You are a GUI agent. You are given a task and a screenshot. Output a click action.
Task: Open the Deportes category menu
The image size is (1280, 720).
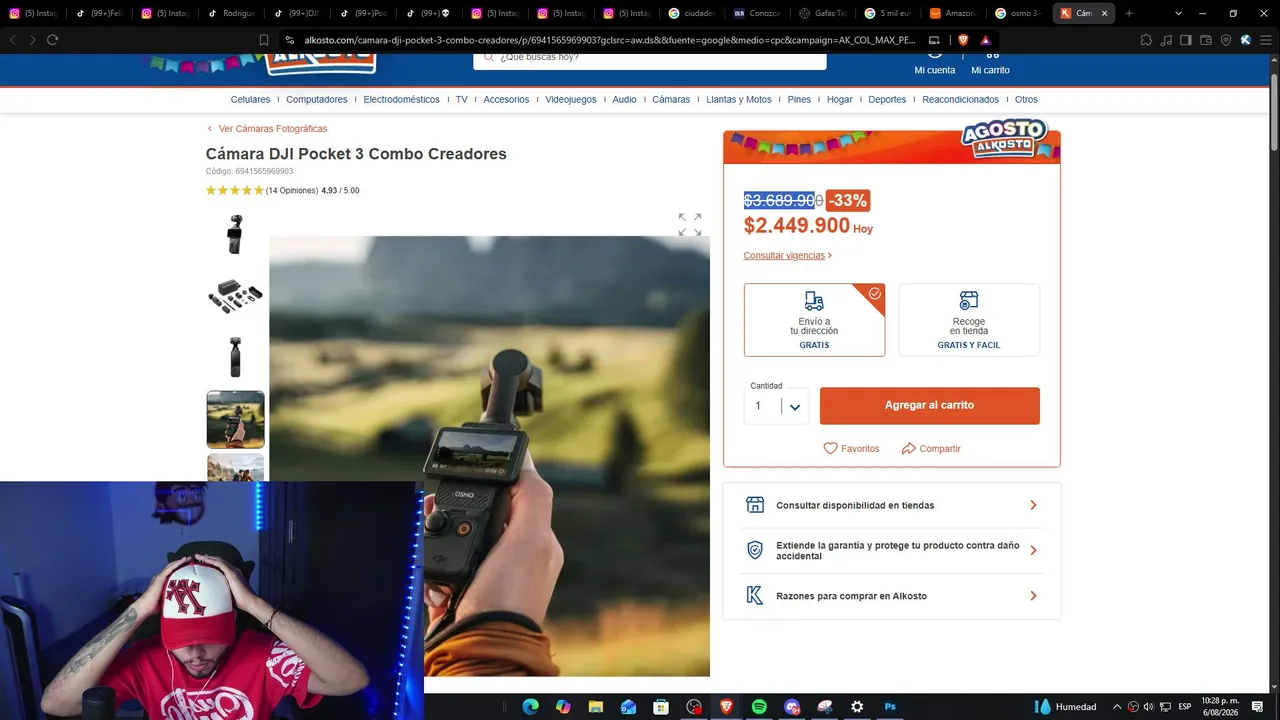point(887,100)
